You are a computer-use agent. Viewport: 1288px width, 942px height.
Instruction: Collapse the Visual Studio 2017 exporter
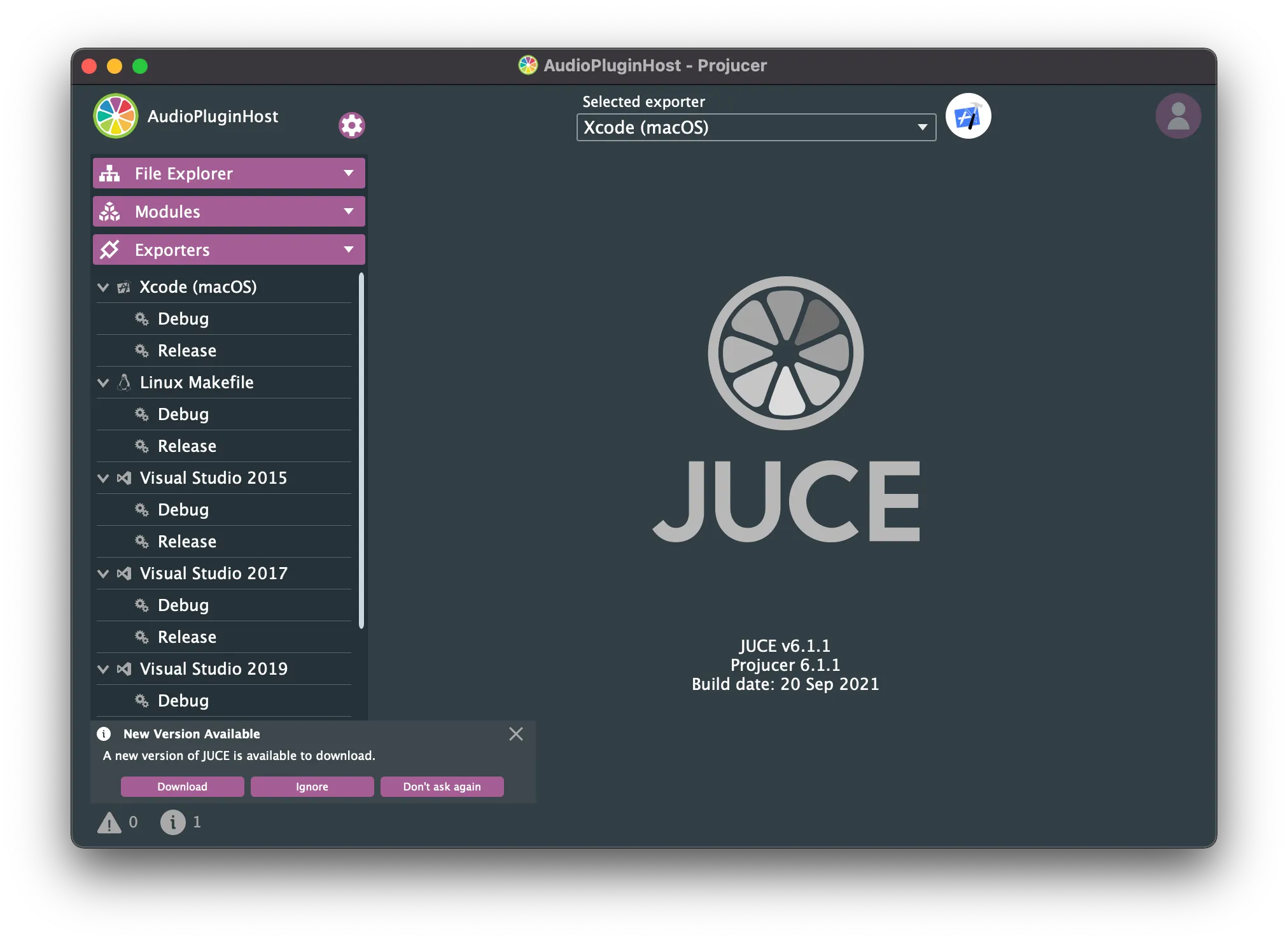103,573
